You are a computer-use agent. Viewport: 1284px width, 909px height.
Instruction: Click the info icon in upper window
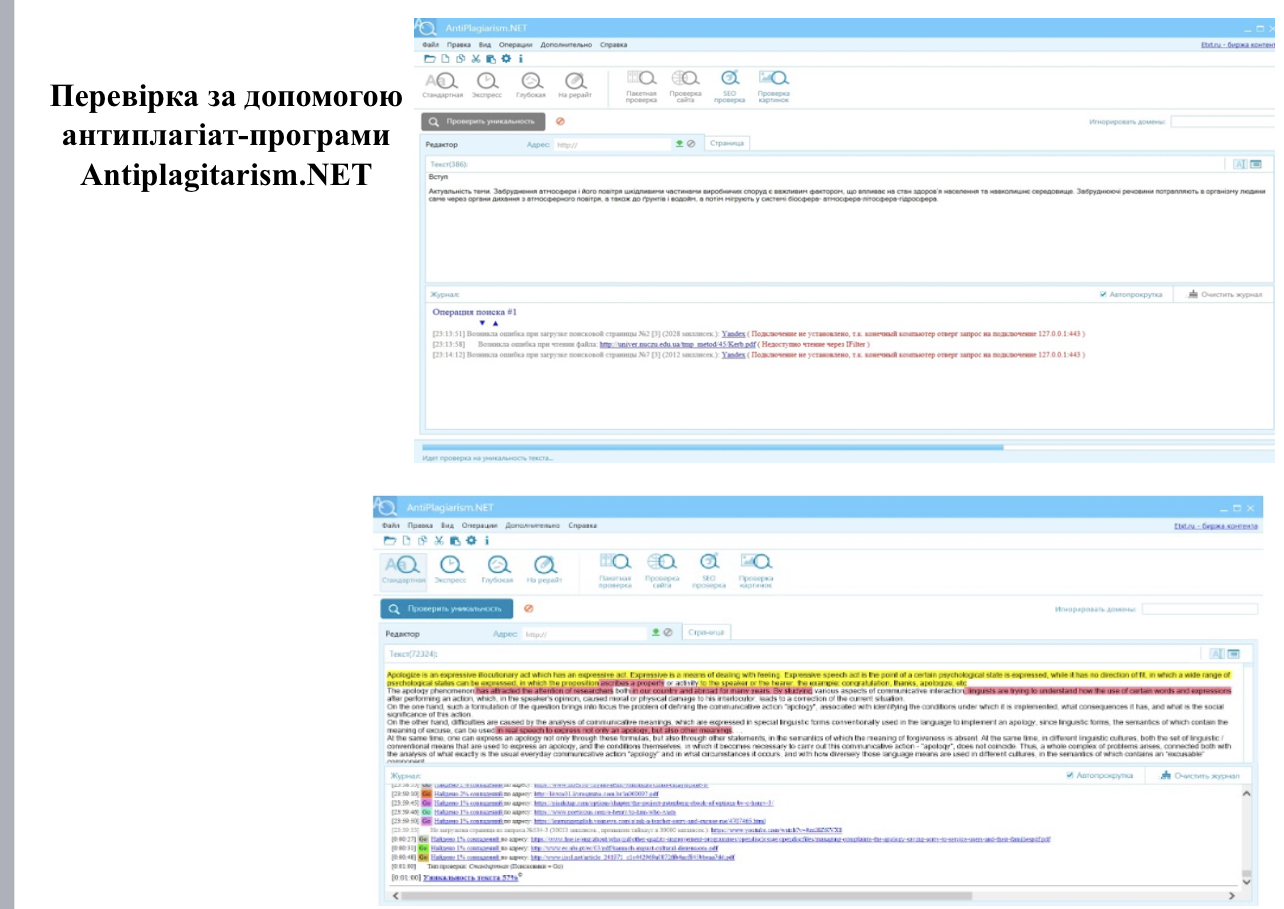[x=521, y=58]
